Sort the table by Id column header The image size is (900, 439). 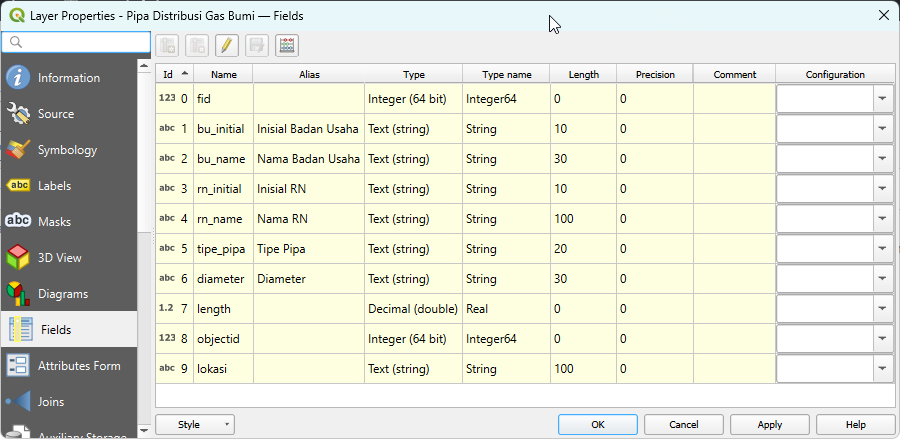174,74
